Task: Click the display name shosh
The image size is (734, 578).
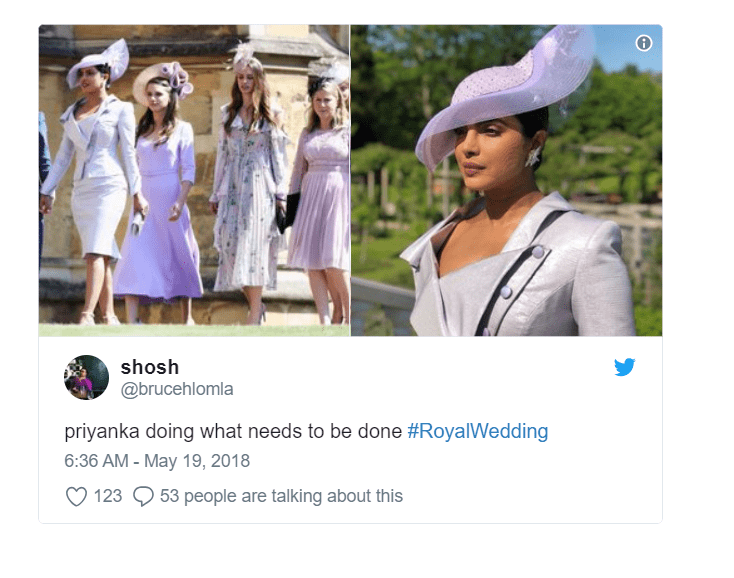Action: click(149, 367)
